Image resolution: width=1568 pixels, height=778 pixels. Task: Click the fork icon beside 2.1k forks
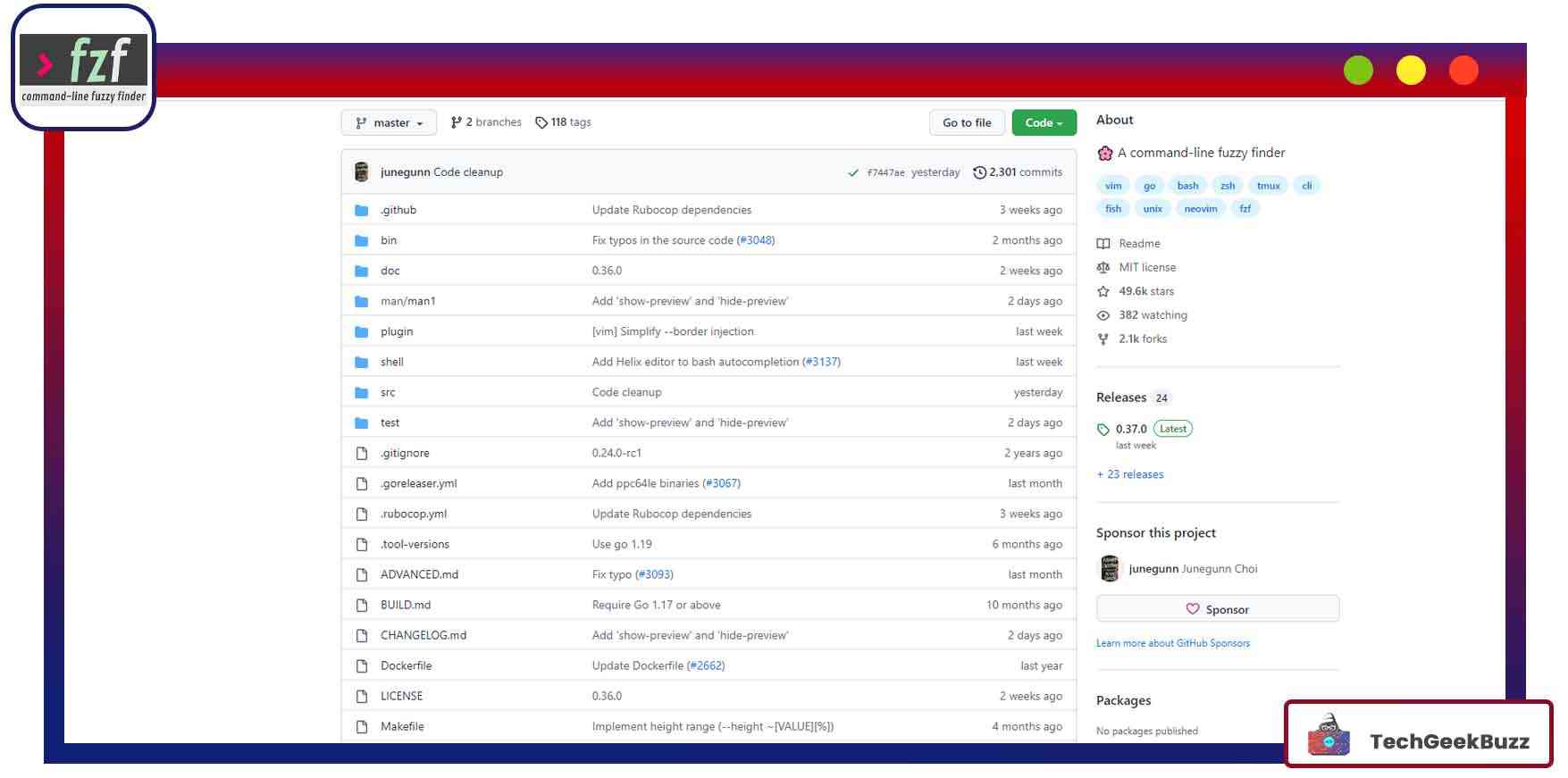click(1103, 339)
